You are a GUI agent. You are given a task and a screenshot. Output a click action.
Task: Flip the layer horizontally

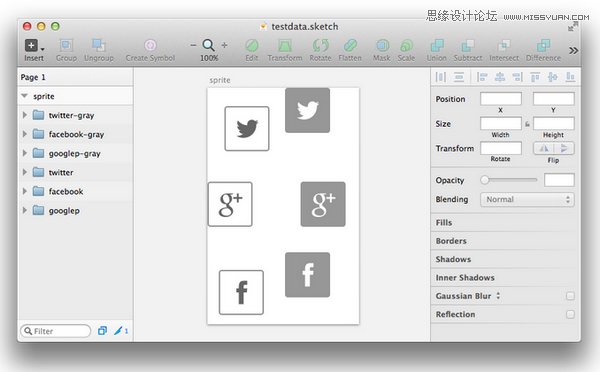pyautogui.click(x=544, y=148)
